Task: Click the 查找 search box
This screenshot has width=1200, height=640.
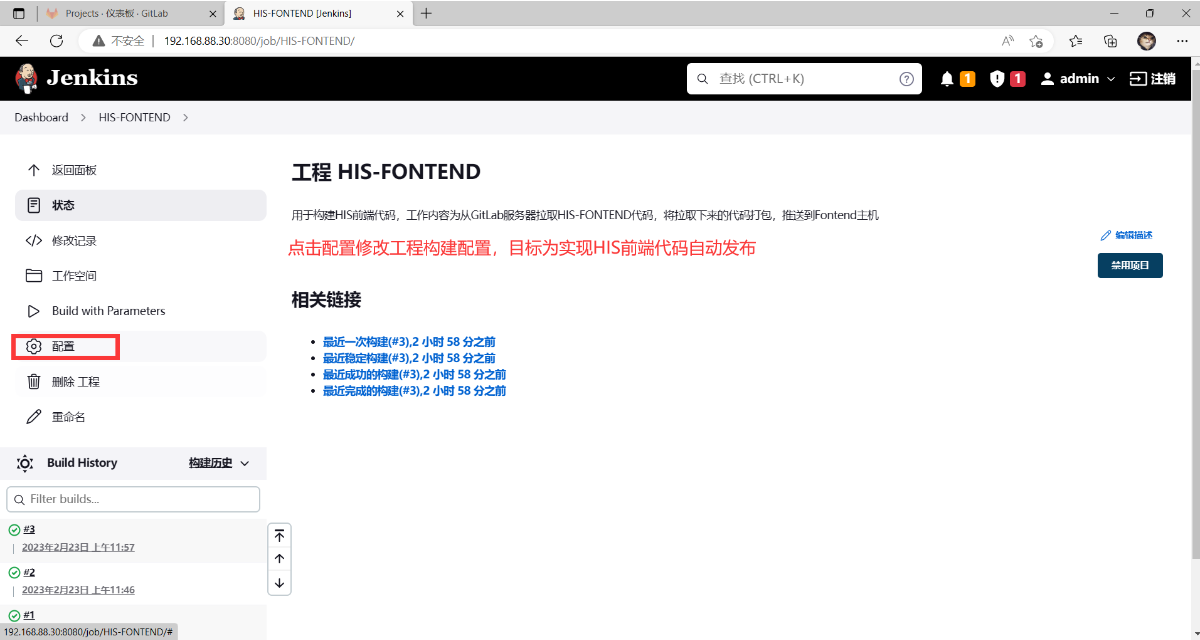Action: click(804, 79)
